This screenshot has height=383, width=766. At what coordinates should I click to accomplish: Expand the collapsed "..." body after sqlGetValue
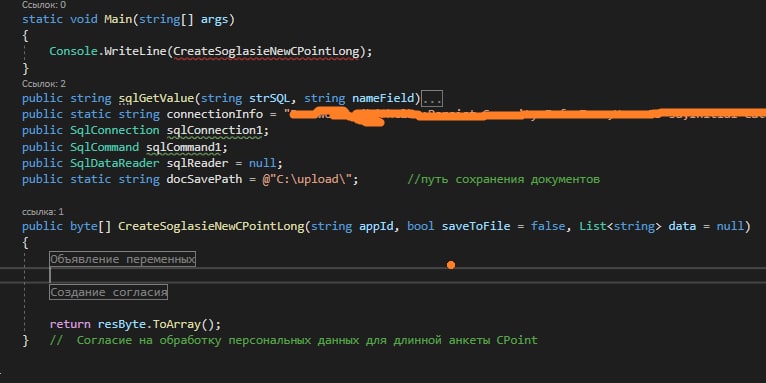(432, 99)
